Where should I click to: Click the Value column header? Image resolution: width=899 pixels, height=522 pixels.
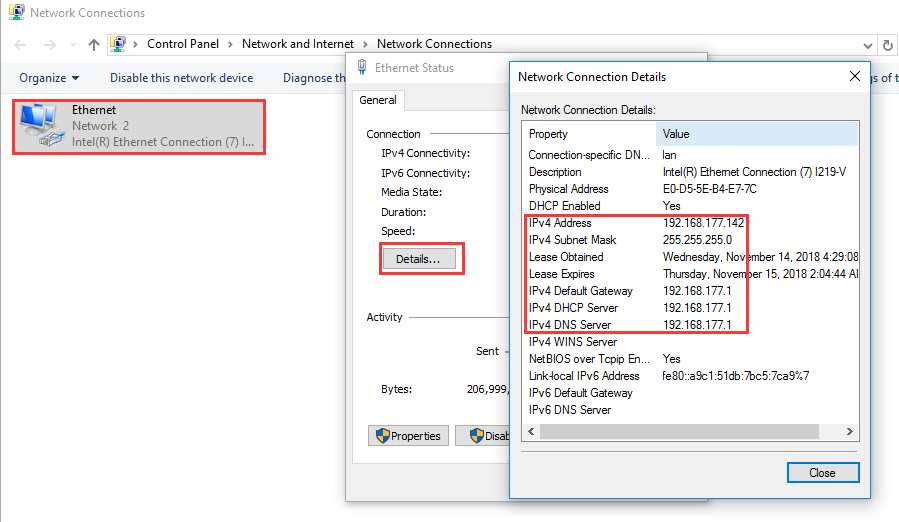point(757,134)
